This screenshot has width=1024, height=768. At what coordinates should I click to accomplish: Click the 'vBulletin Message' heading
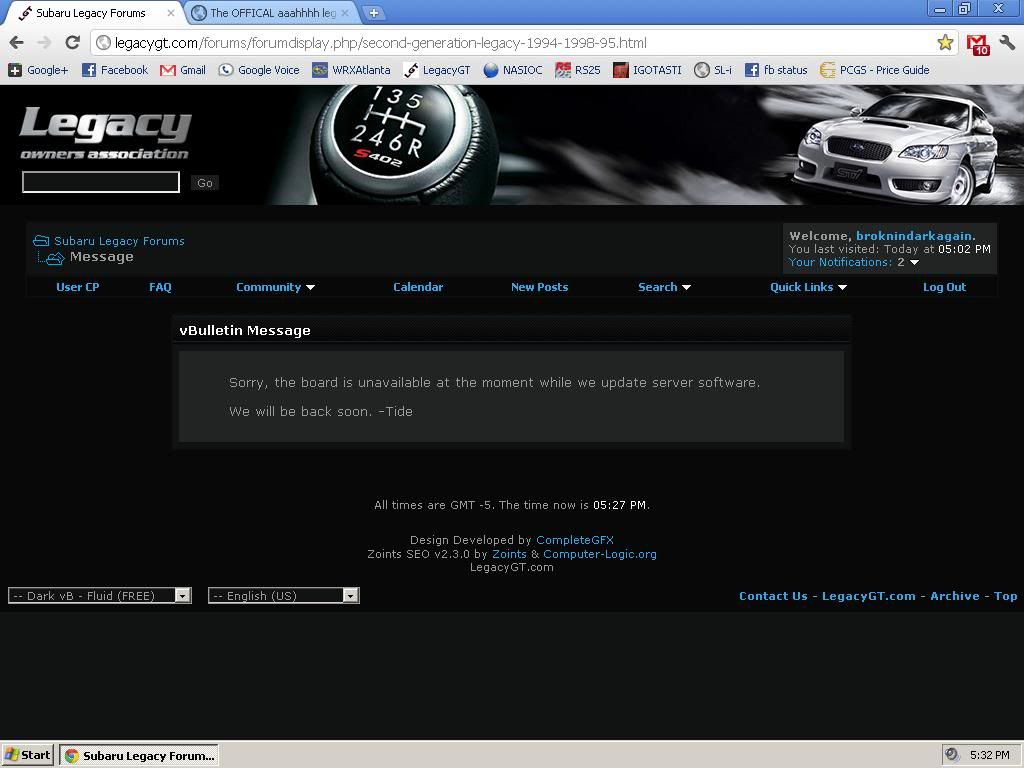pyautogui.click(x=245, y=330)
